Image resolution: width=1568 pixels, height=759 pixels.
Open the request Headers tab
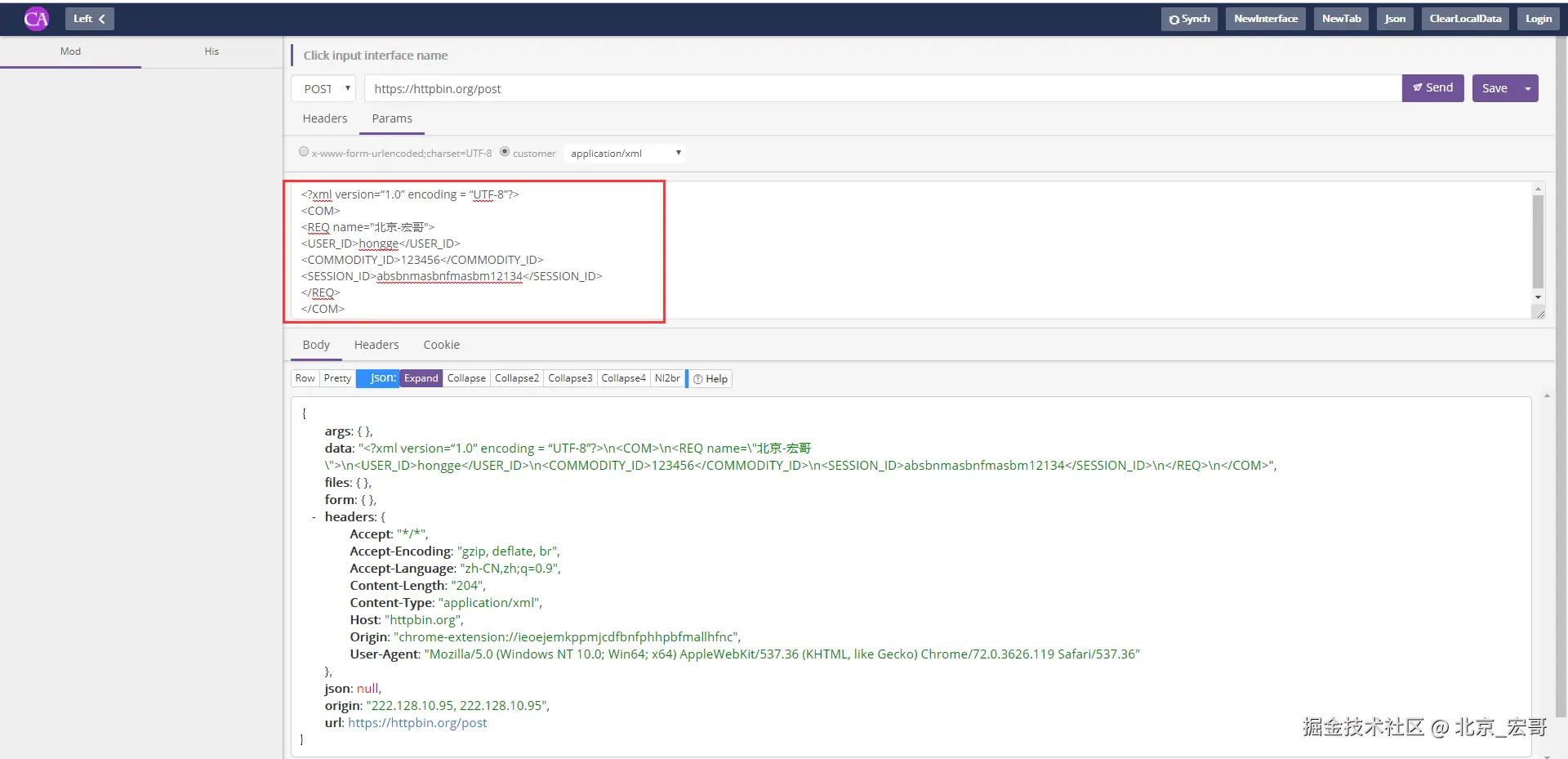coord(325,118)
